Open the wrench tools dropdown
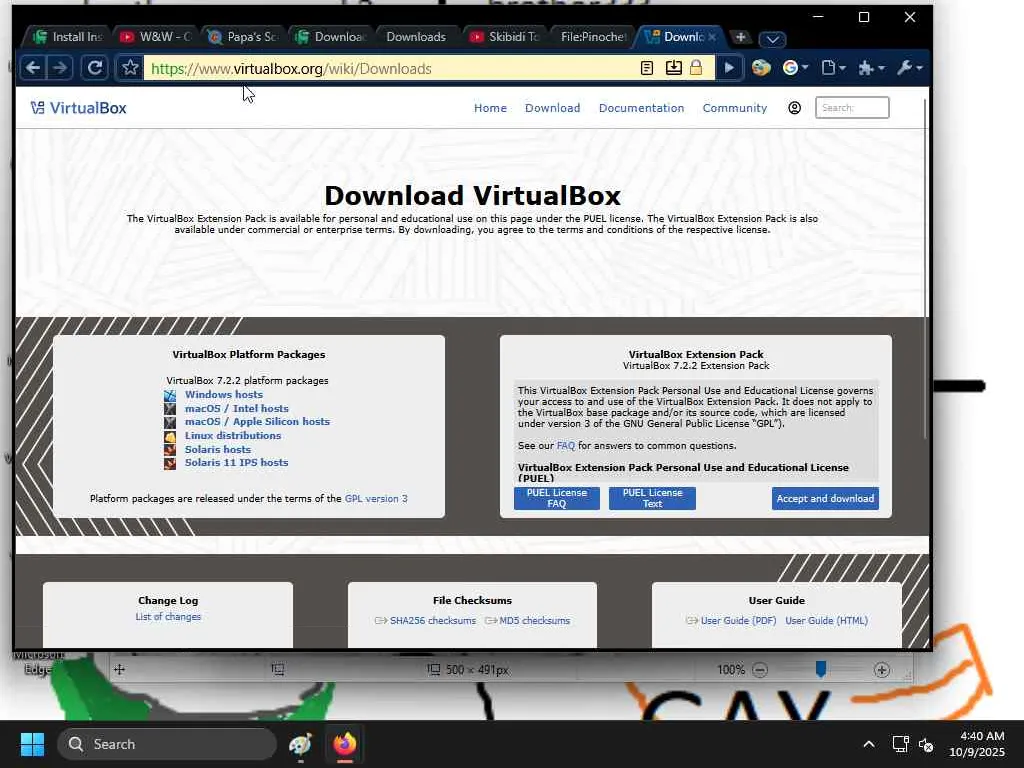 (x=909, y=68)
